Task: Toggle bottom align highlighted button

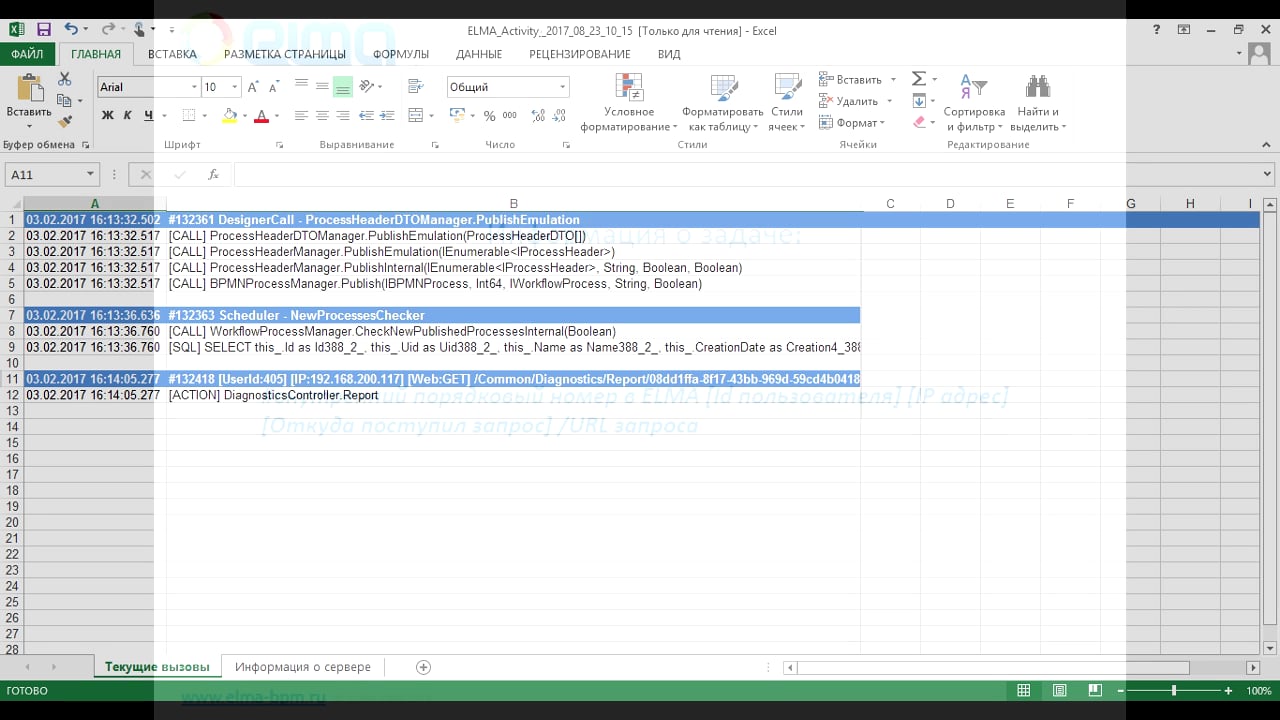Action: (x=343, y=87)
